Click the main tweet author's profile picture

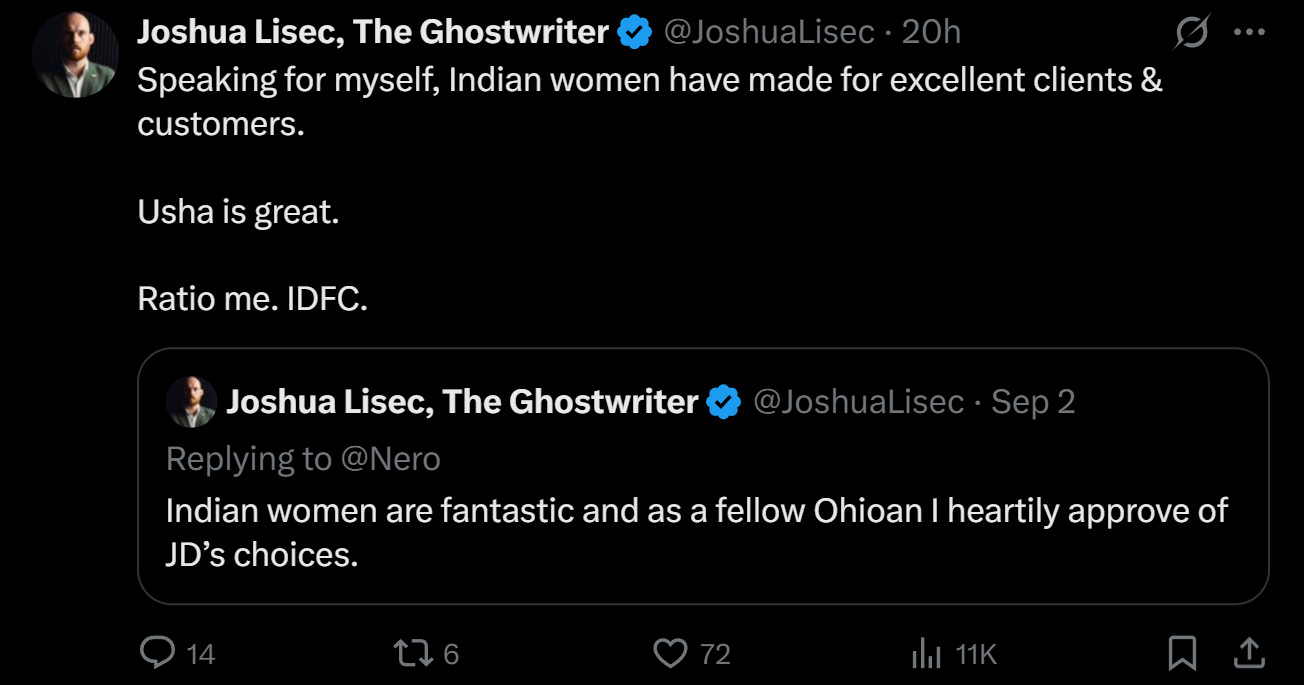pos(75,55)
